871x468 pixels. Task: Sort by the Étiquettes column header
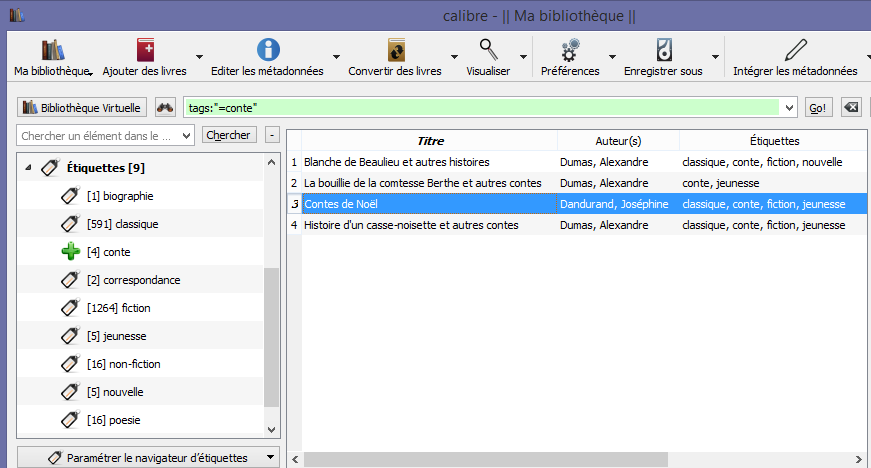click(x=773, y=141)
